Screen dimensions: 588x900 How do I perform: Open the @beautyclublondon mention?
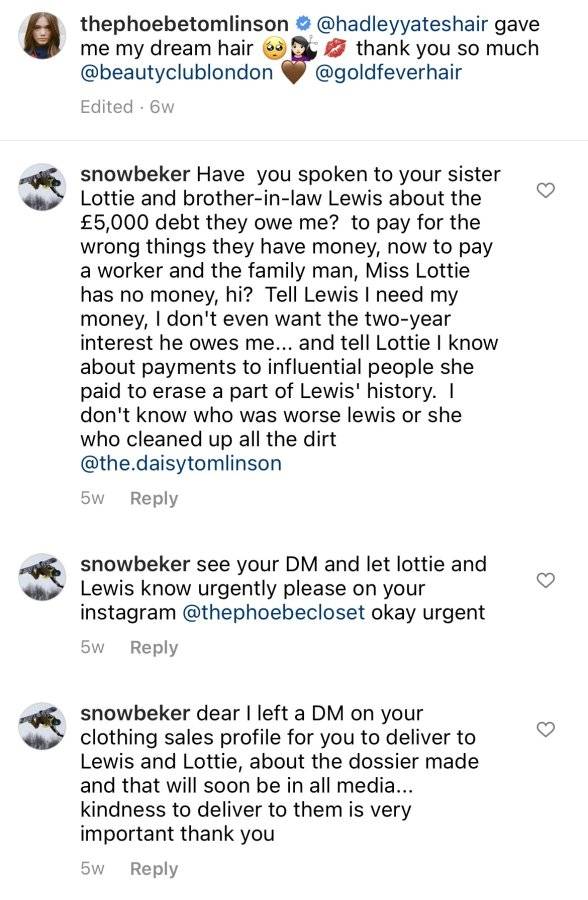pos(176,72)
